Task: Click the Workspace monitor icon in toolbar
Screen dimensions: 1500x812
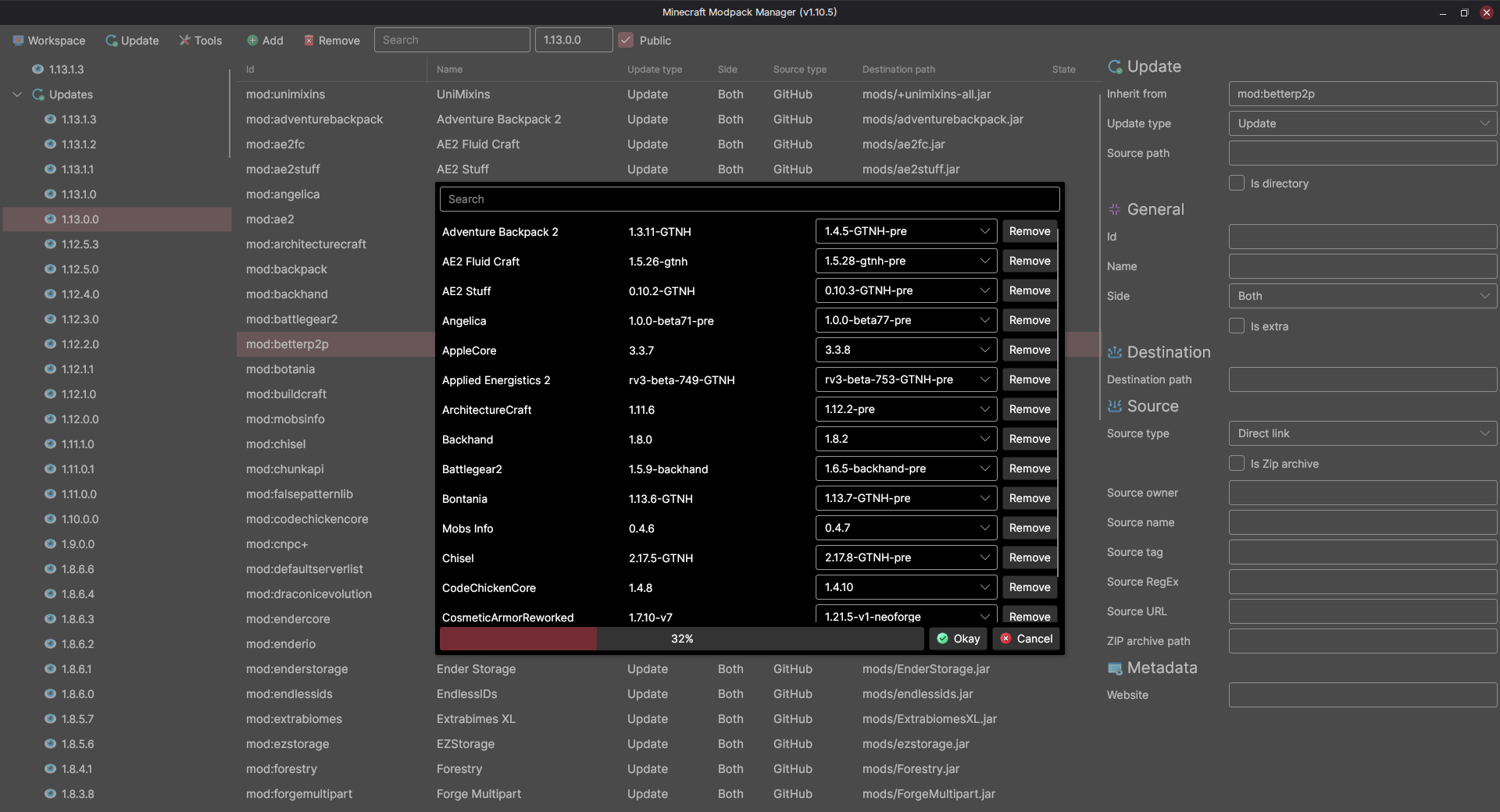Action: (18, 41)
